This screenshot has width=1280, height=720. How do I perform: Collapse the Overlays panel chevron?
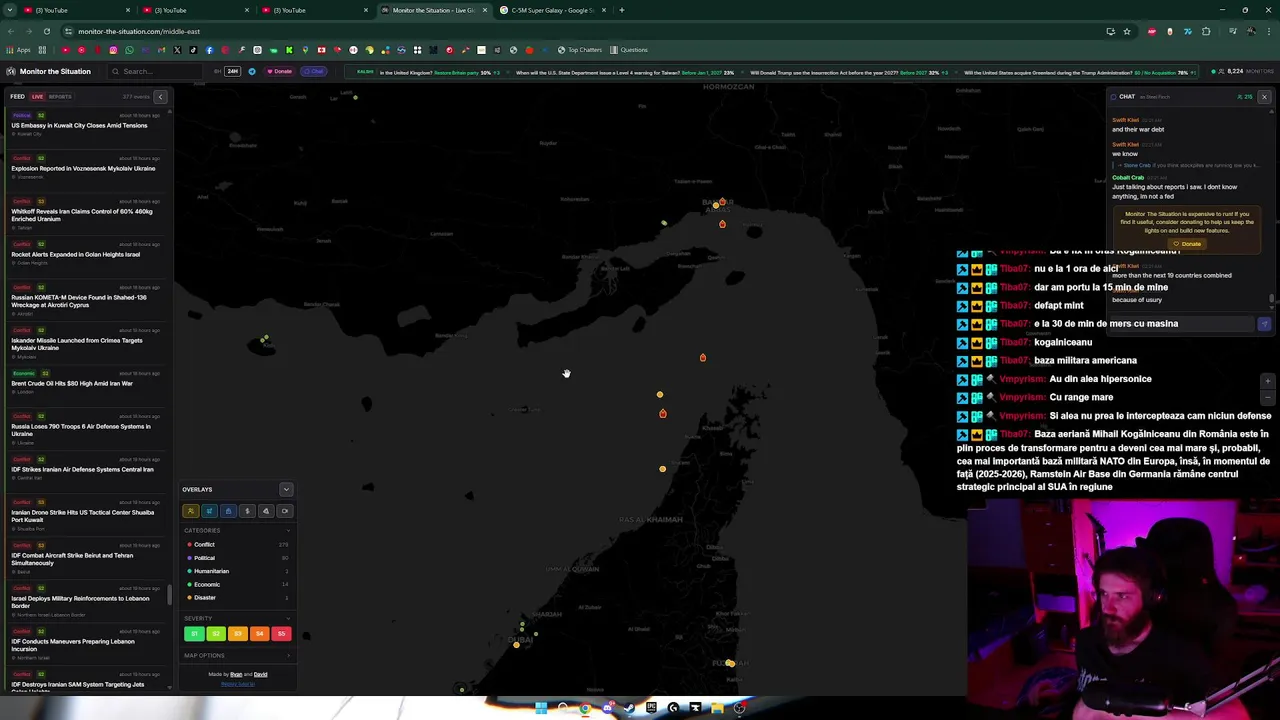[286, 489]
